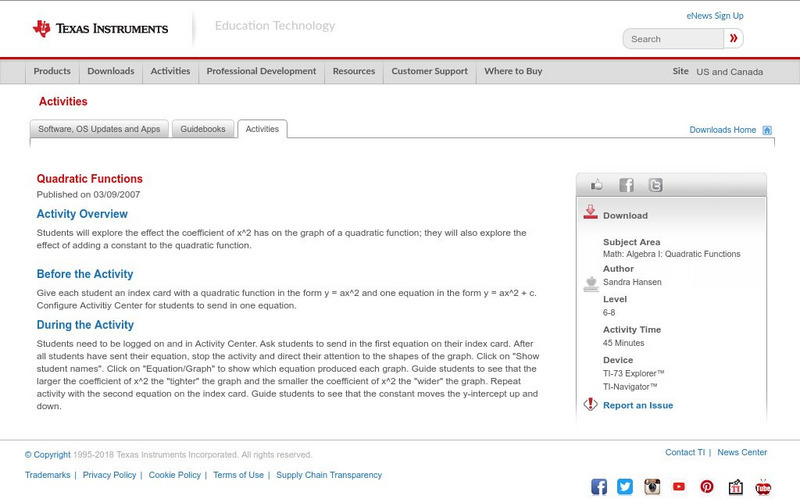800x499 pixels.
Task: Open the footer TI blog icon
Action: (735, 487)
